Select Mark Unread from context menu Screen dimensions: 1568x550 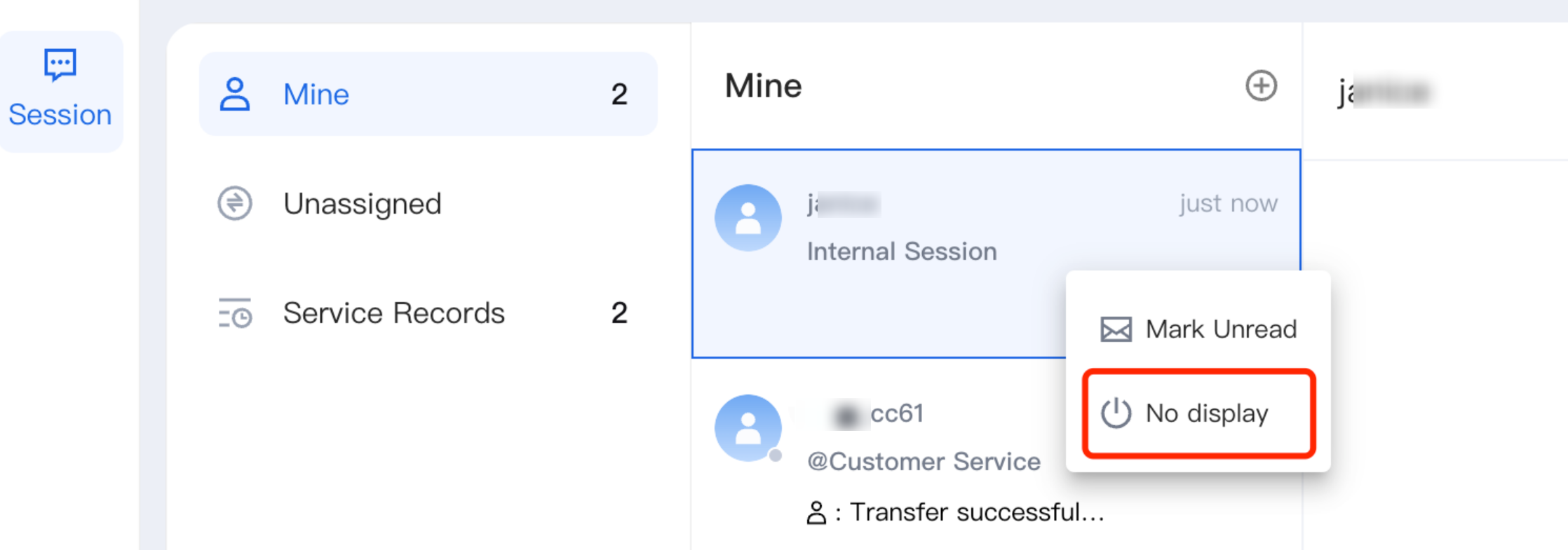click(1220, 329)
